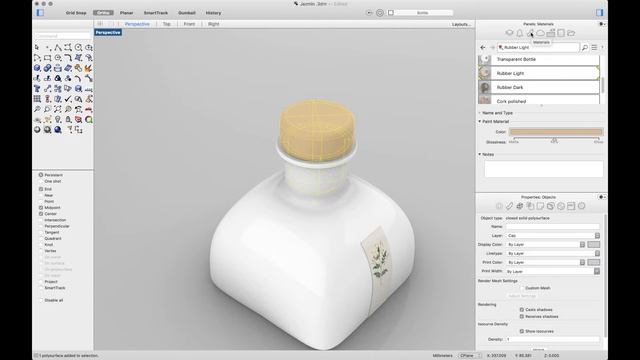Open the Layouts button
The image size is (640, 360).
pos(461,24)
